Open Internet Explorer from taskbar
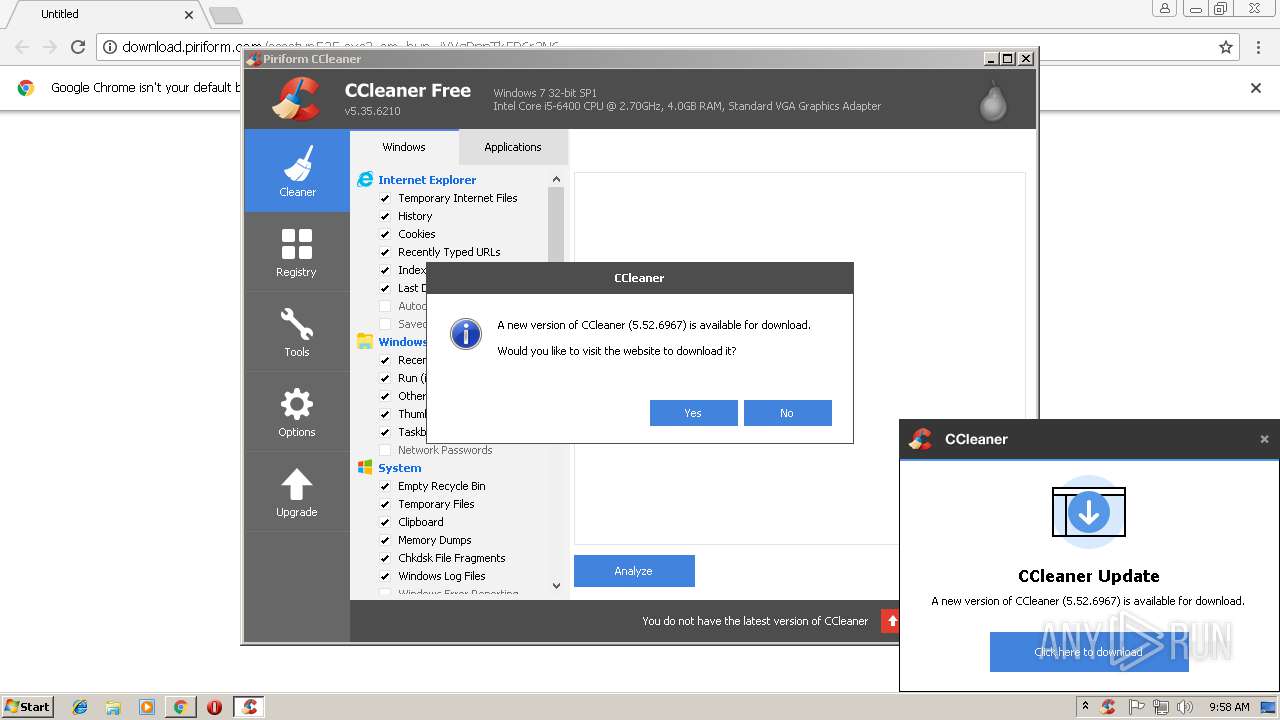 (x=80, y=707)
